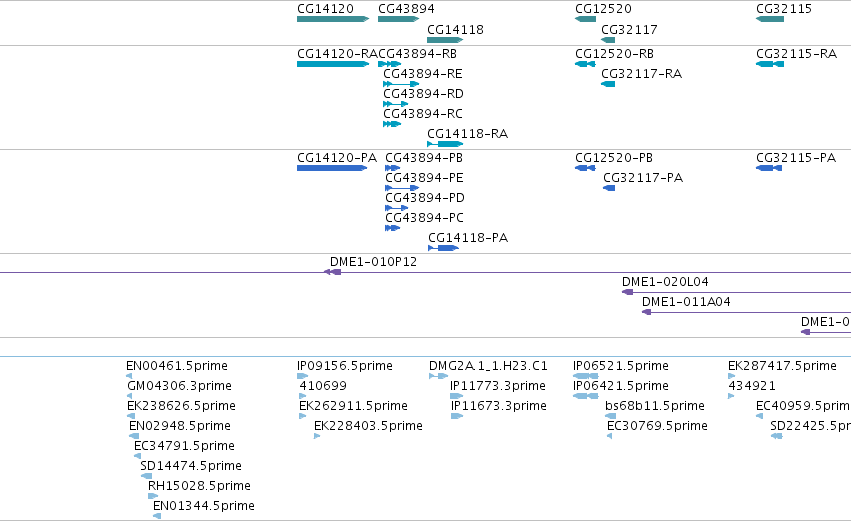Click the EC30769.5prime EST label

(657, 426)
